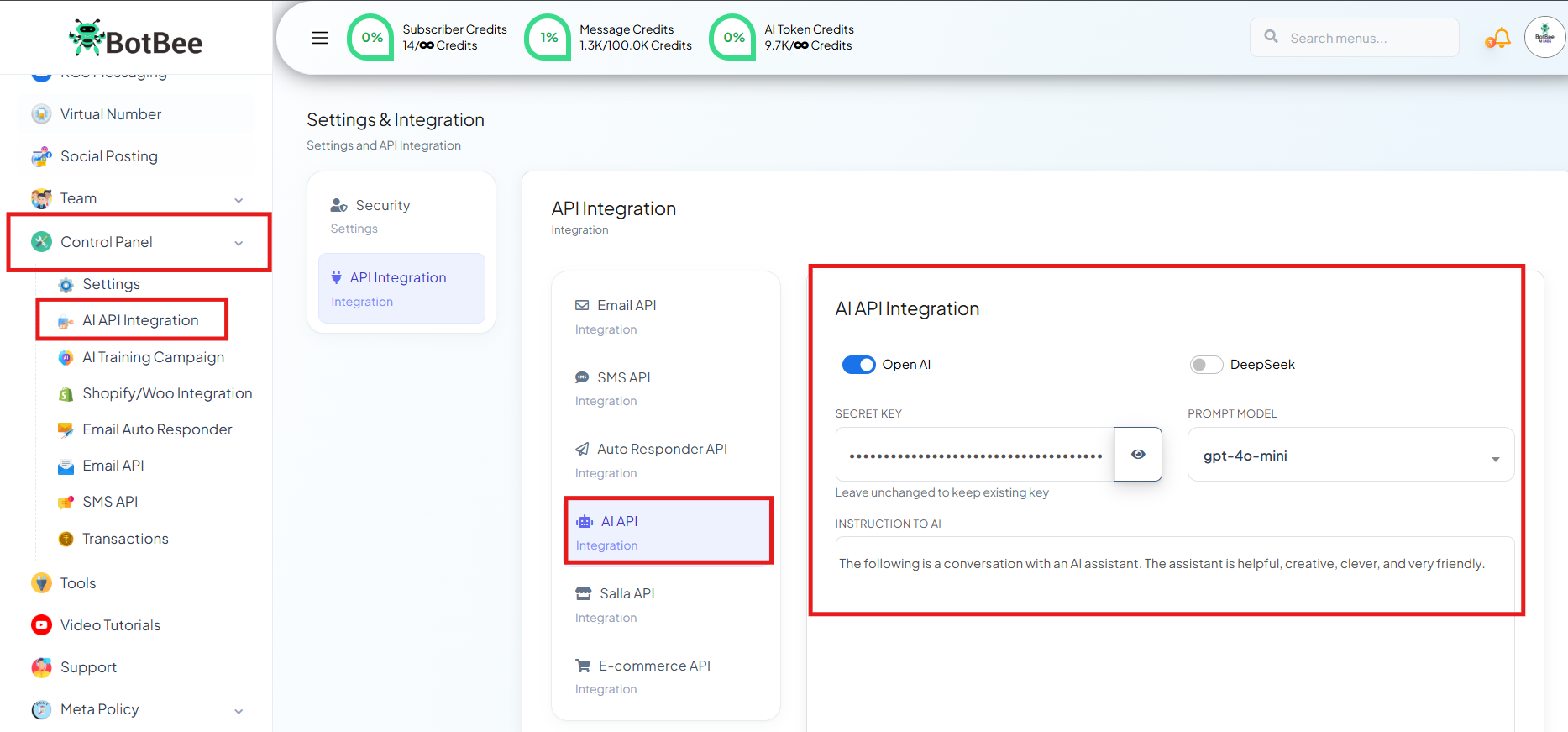The width and height of the screenshot is (1568, 732).
Task: Open Email API link in sidebar
Action: [113, 466]
